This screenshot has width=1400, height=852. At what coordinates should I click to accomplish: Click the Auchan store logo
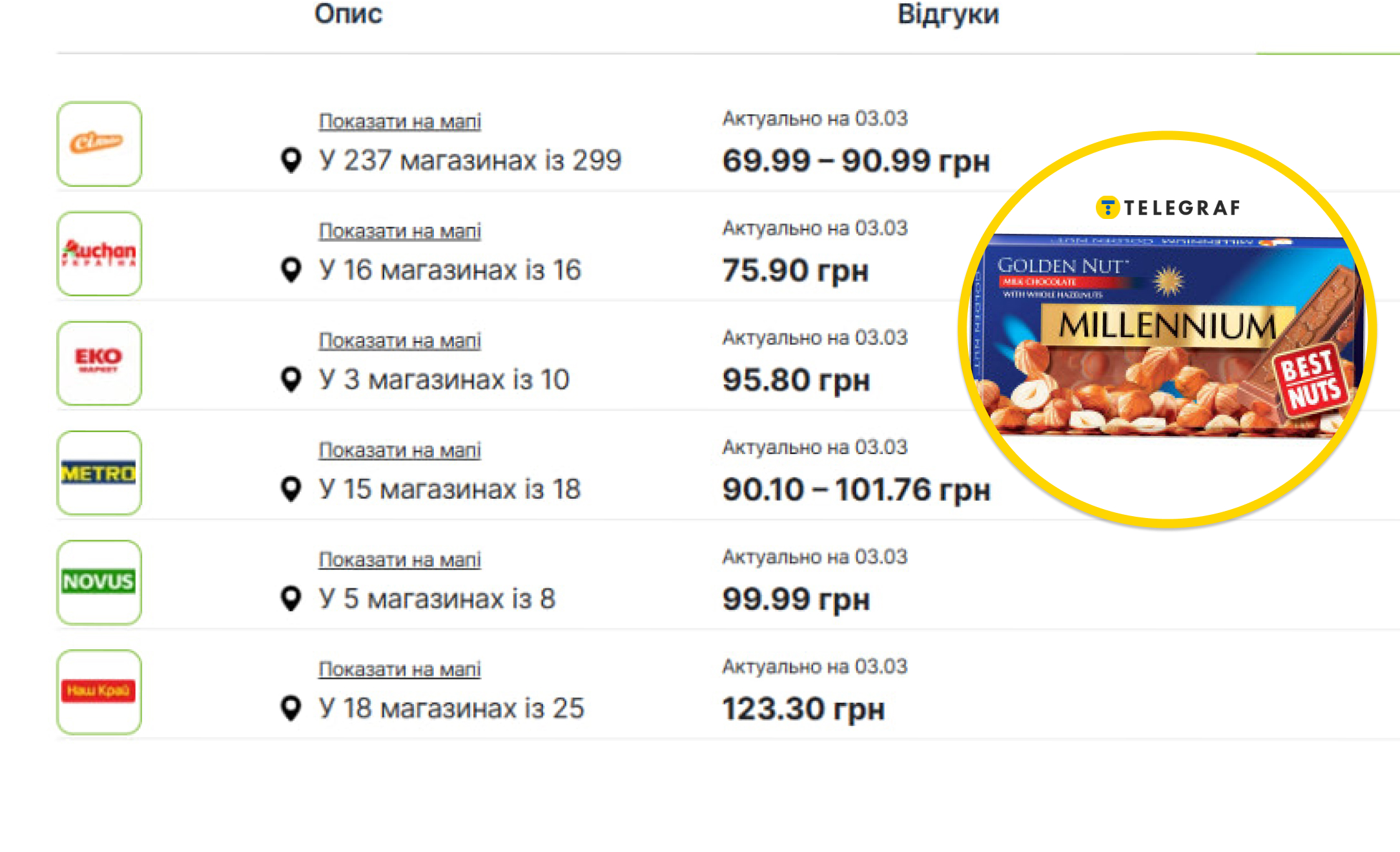click(x=99, y=253)
